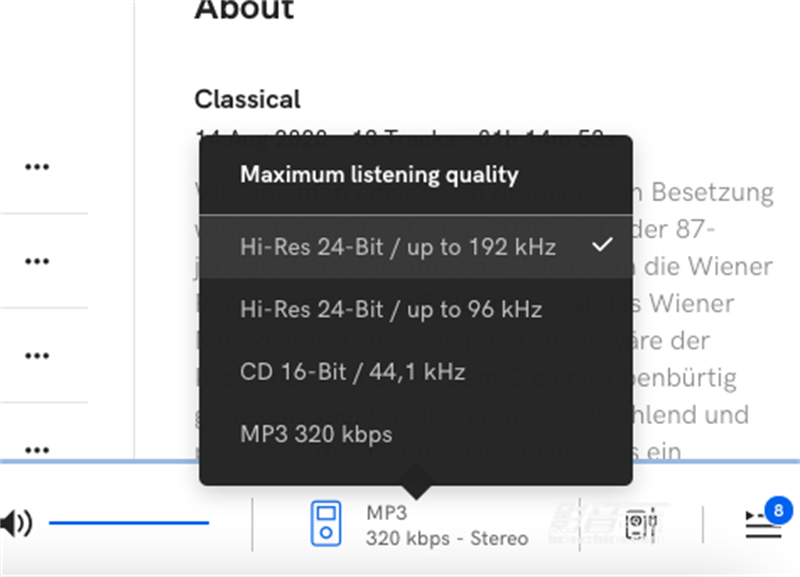
Task: Click the About section heading
Action: coord(244,9)
